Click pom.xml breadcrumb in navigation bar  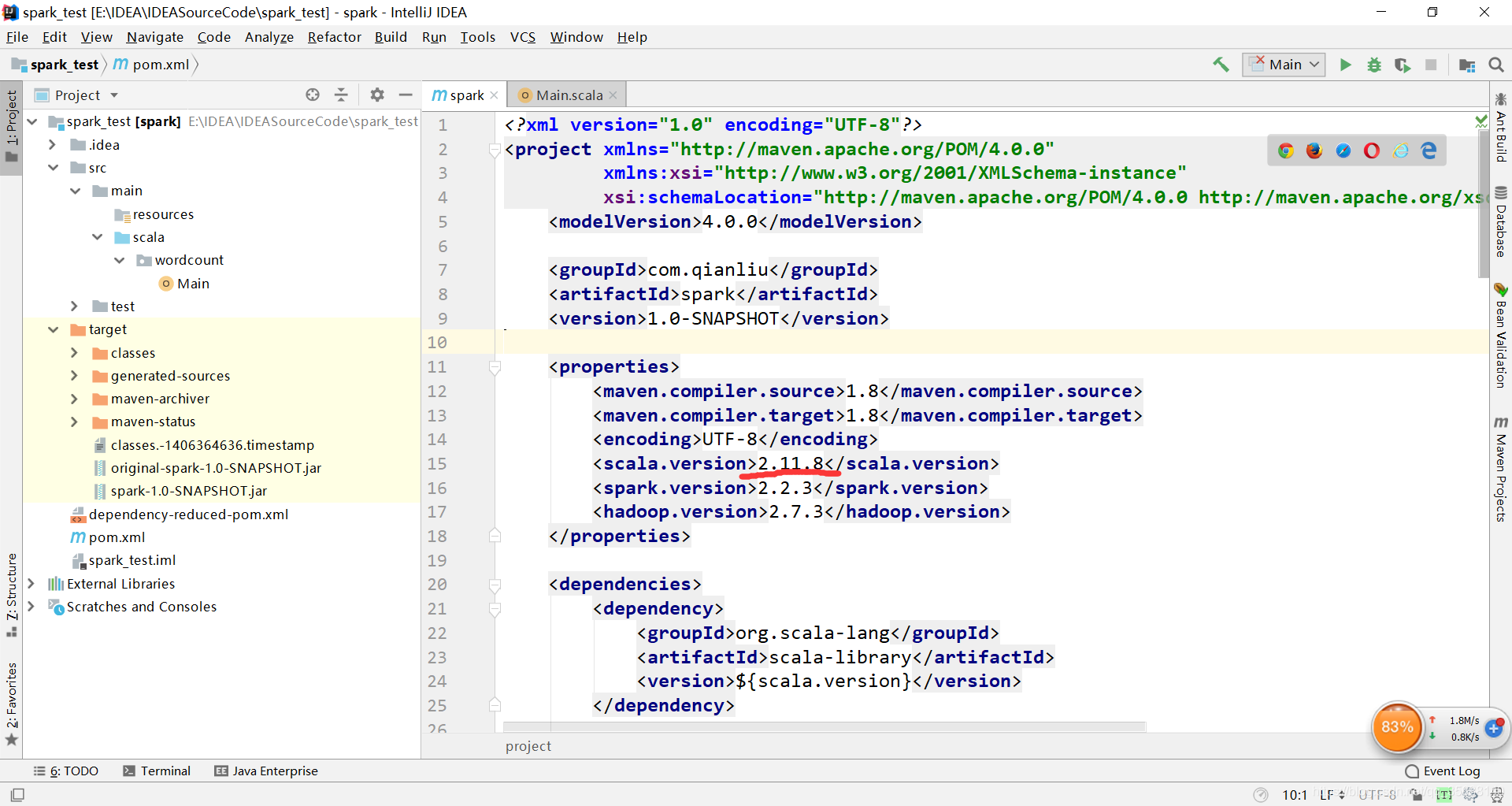152,65
